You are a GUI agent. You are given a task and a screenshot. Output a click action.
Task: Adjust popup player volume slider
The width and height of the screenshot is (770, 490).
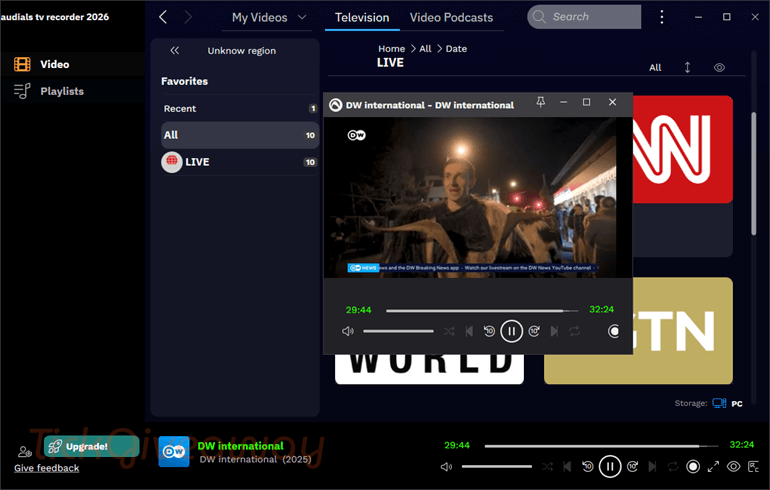pos(398,331)
